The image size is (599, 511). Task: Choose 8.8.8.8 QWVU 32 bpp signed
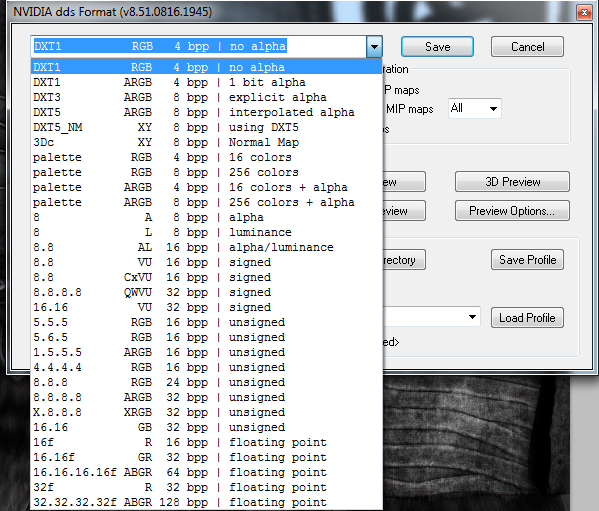tap(206, 292)
